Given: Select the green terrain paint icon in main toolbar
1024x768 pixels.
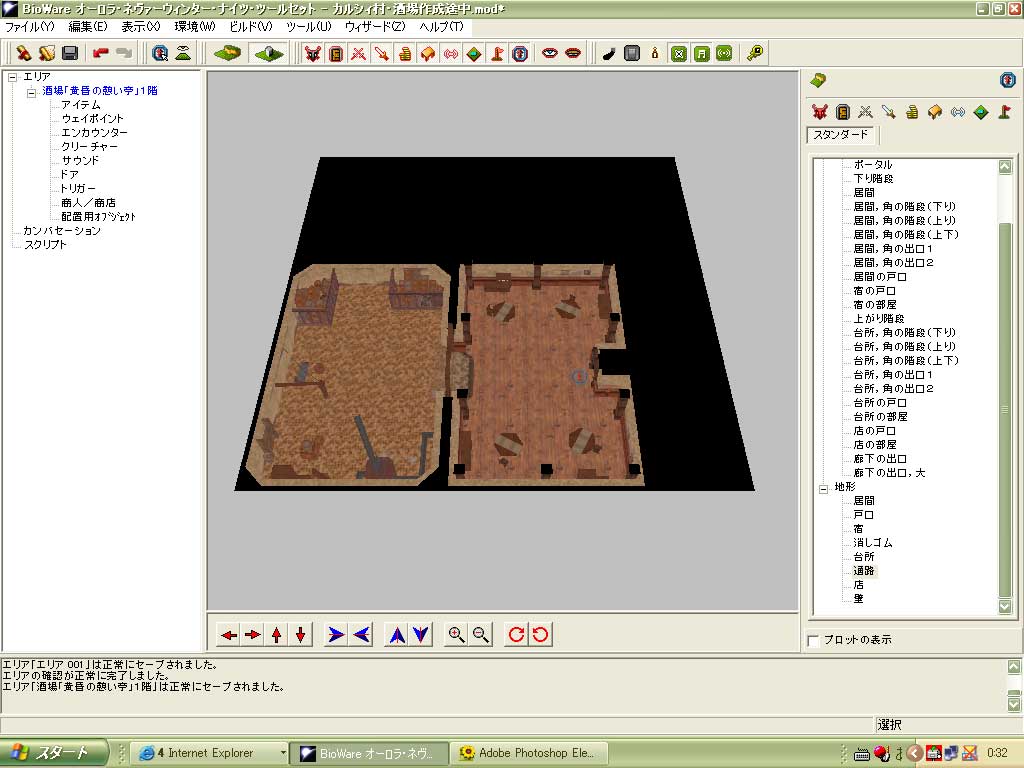Looking at the screenshot, I should pos(227,53).
